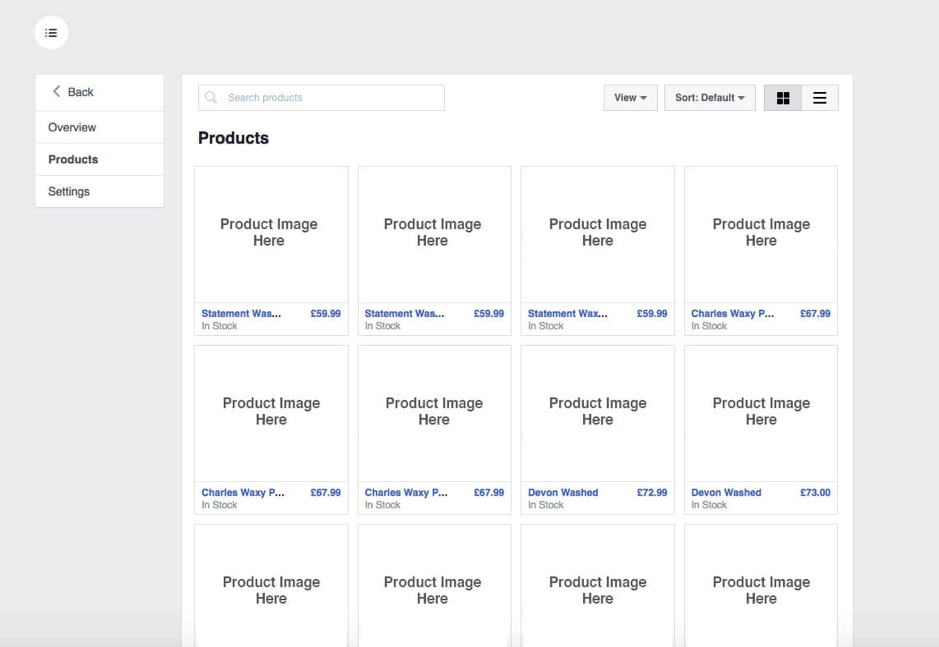Open the first Statement Was... product link
The height and width of the screenshot is (647, 939).
[241, 313]
